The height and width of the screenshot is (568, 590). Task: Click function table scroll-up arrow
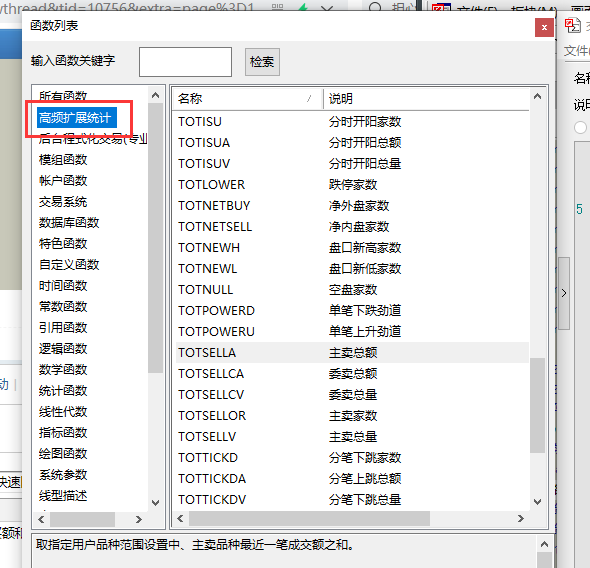pos(538,96)
